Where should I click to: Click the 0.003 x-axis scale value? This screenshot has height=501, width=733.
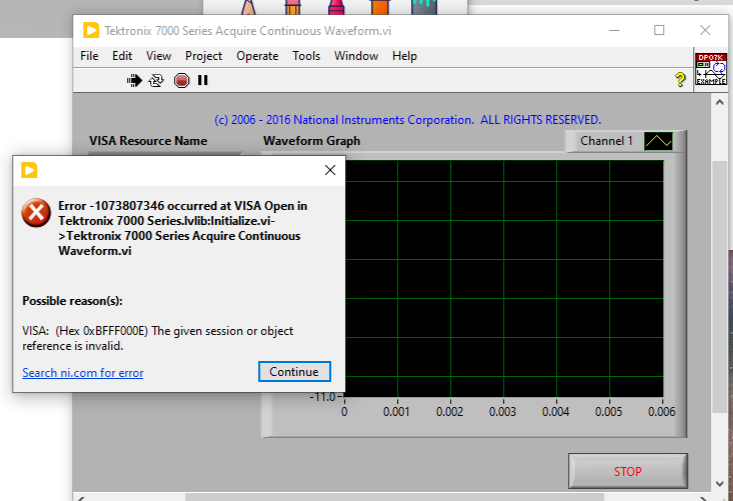(503, 412)
